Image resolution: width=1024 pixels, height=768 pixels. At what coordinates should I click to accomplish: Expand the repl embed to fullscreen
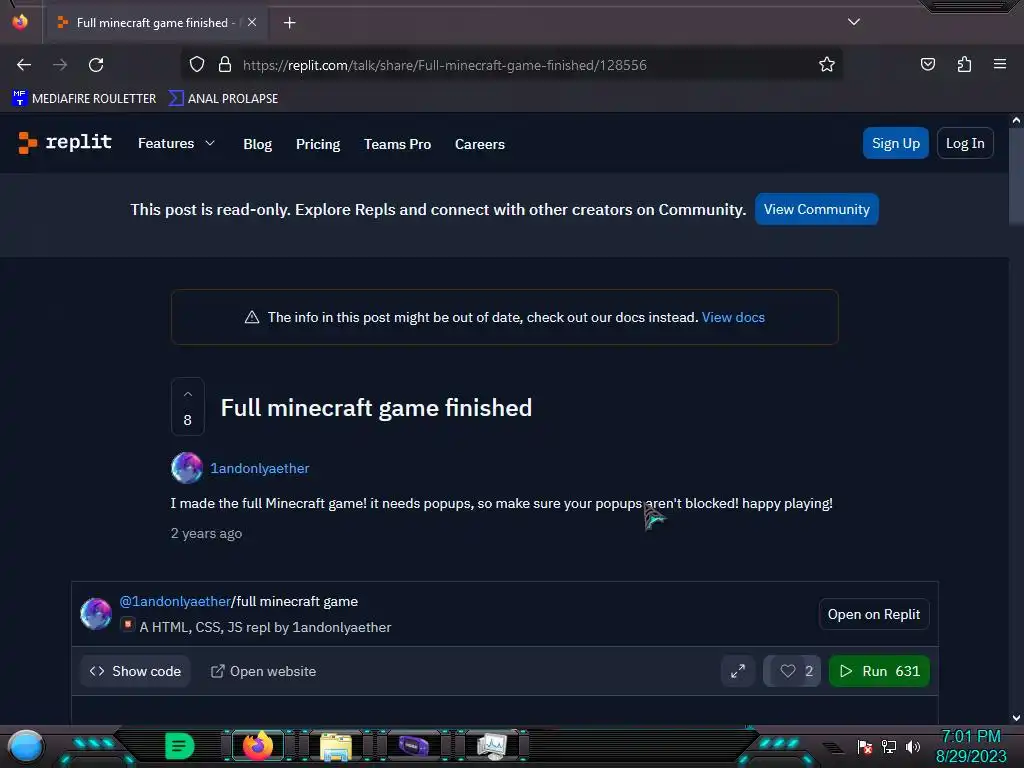[x=738, y=671]
